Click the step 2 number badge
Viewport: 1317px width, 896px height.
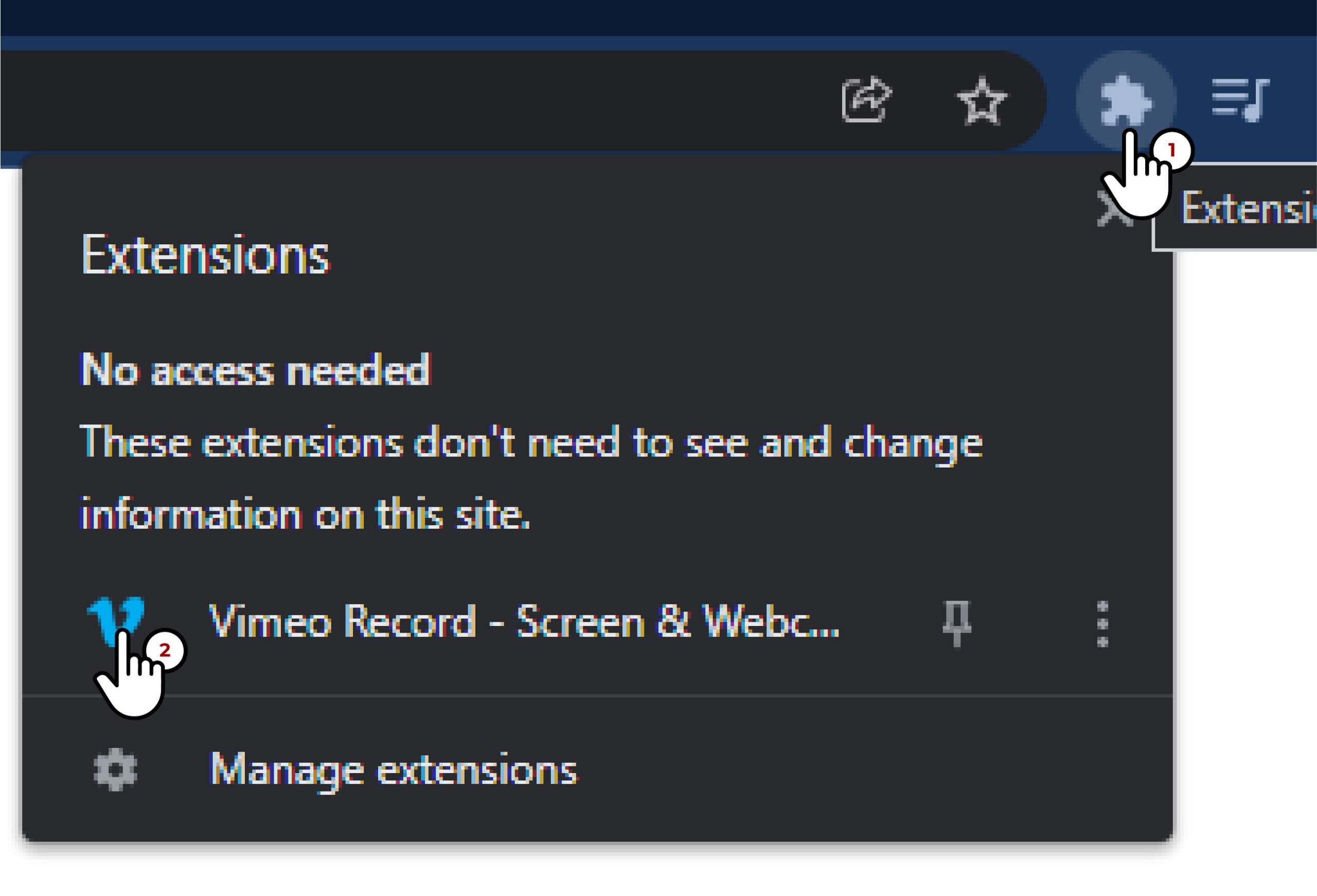(164, 650)
